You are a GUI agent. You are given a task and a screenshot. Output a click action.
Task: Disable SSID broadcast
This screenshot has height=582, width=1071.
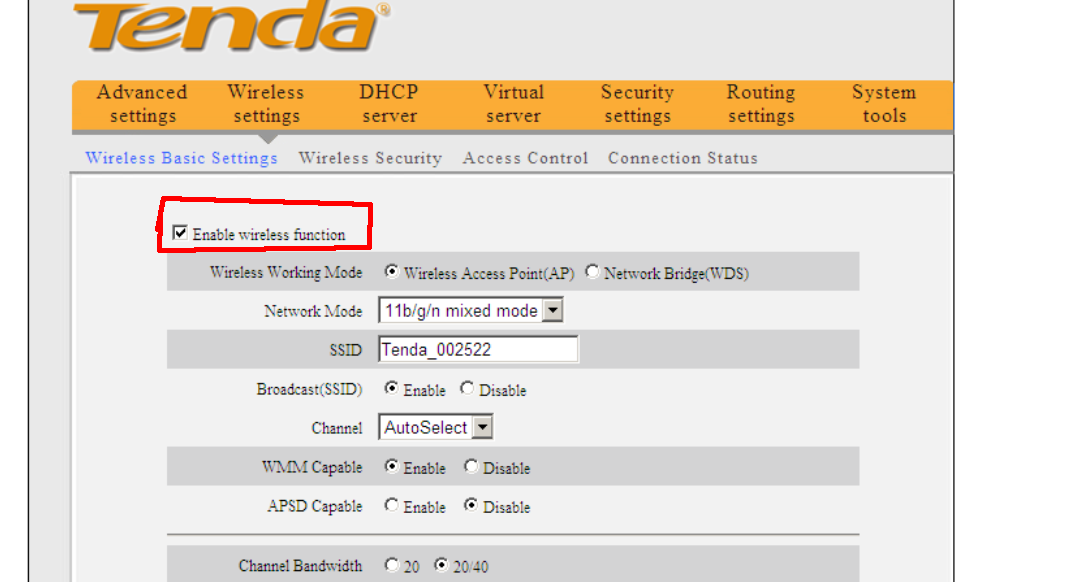pyautogui.click(x=467, y=389)
